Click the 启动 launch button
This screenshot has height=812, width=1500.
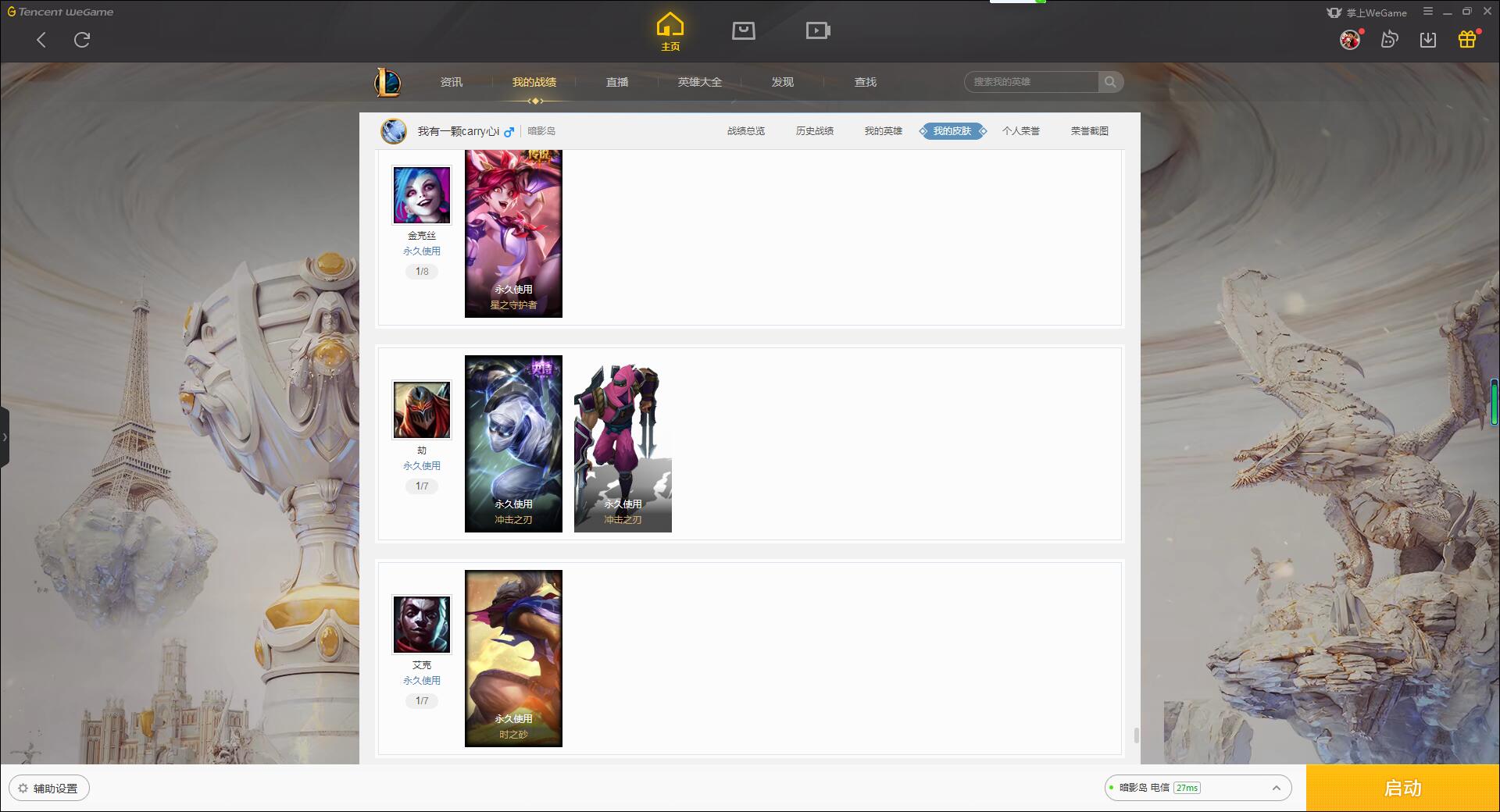point(1403,788)
